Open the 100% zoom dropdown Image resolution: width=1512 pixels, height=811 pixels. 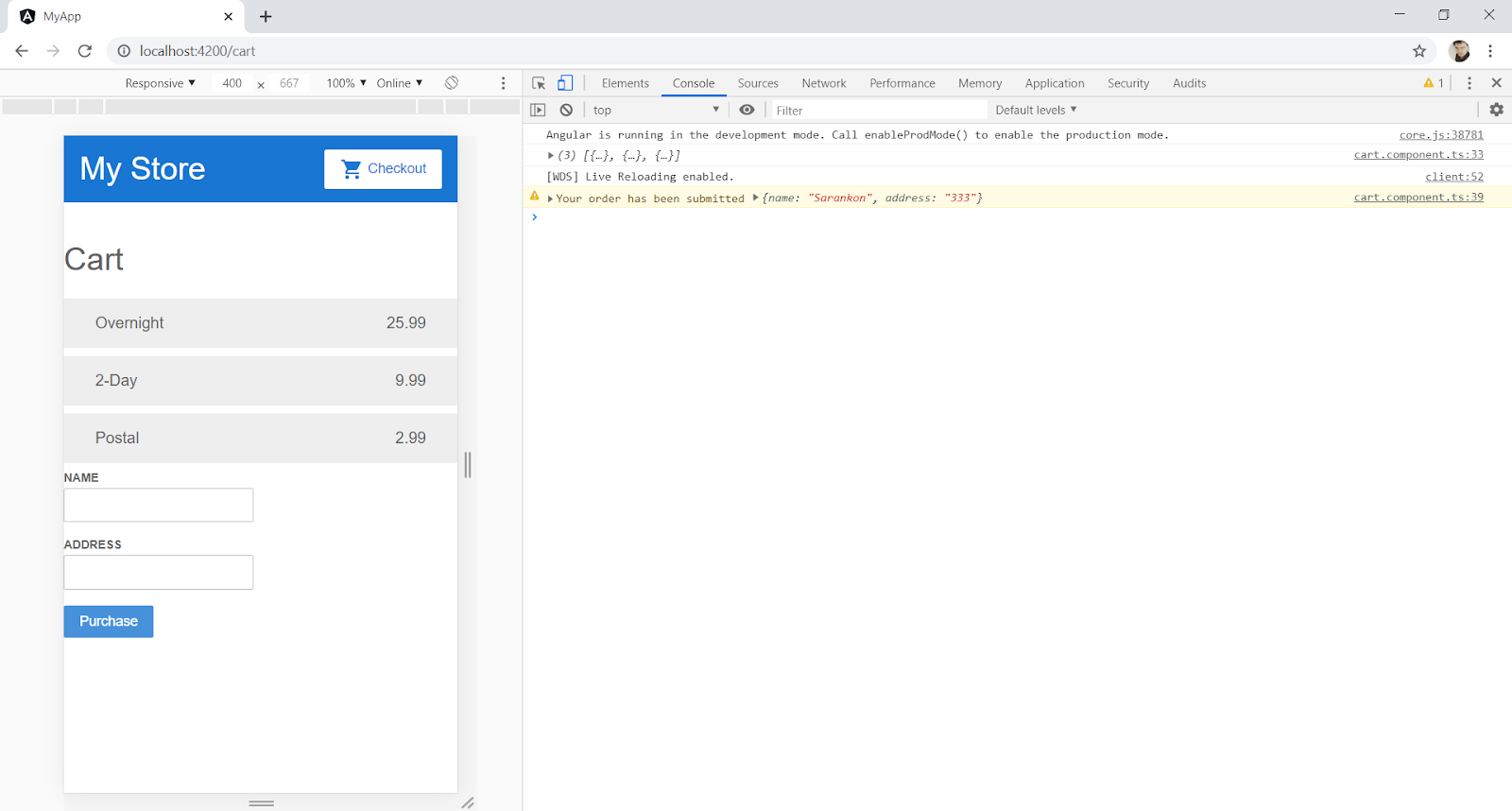346,83
